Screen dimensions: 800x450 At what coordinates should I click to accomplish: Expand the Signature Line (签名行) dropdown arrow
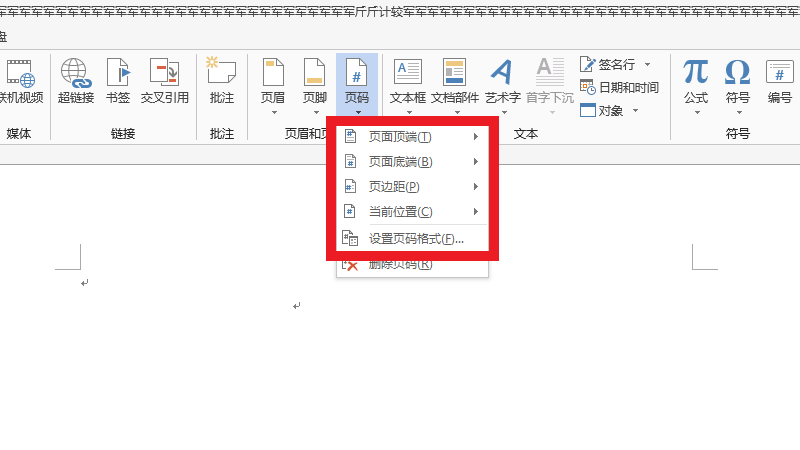(x=648, y=64)
